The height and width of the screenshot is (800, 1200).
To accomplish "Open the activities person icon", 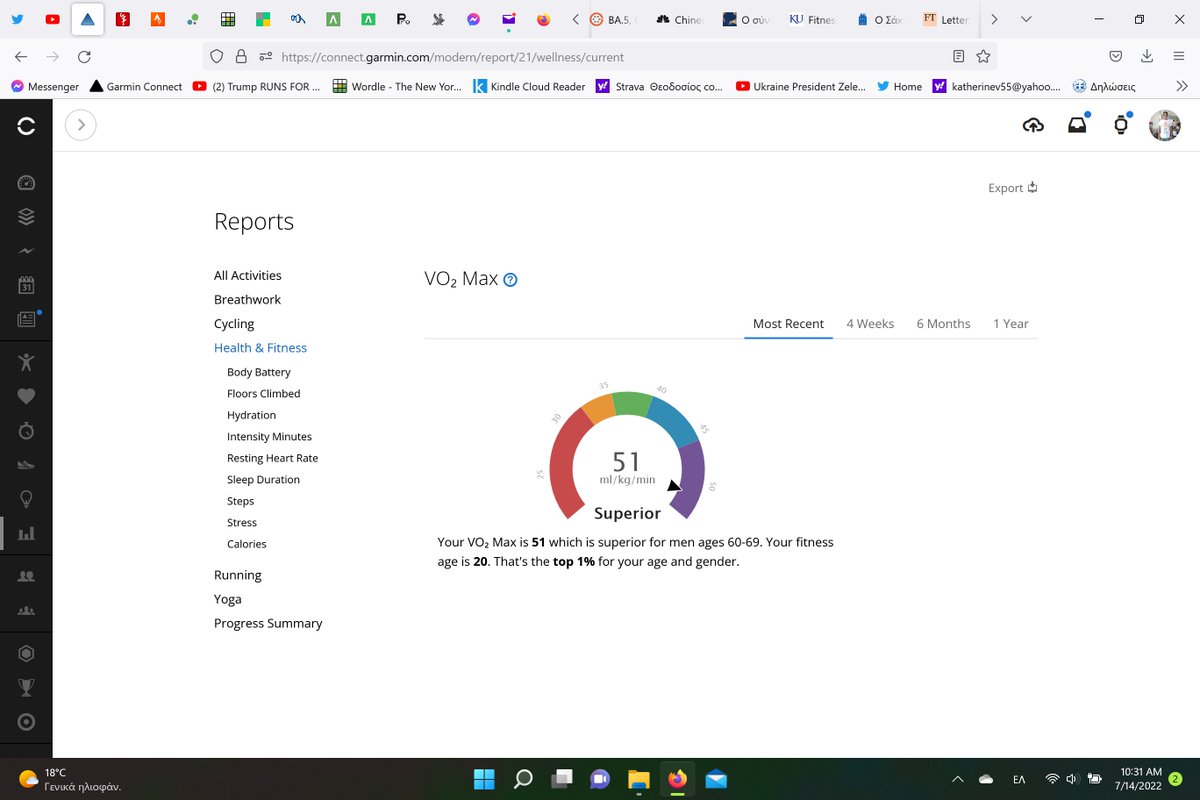I will click(x=26, y=362).
